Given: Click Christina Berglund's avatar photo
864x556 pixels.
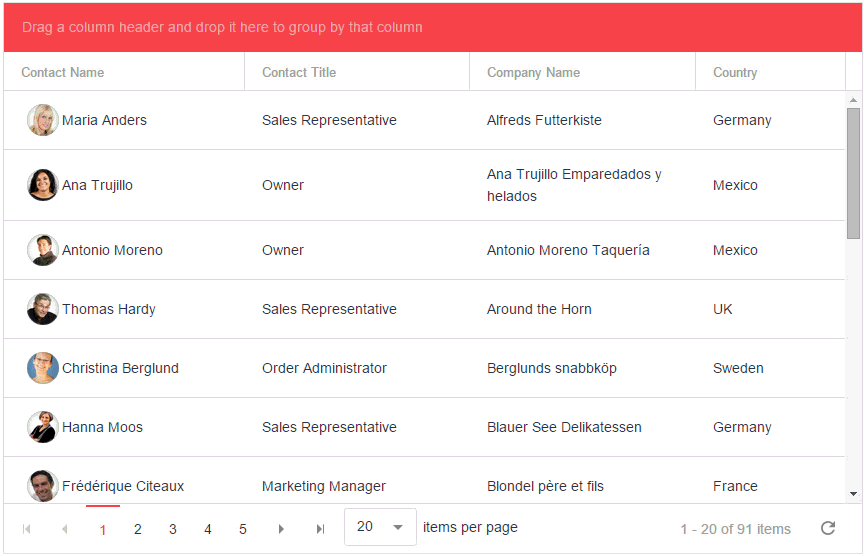Looking at the screenshot, I should [43, 368].
